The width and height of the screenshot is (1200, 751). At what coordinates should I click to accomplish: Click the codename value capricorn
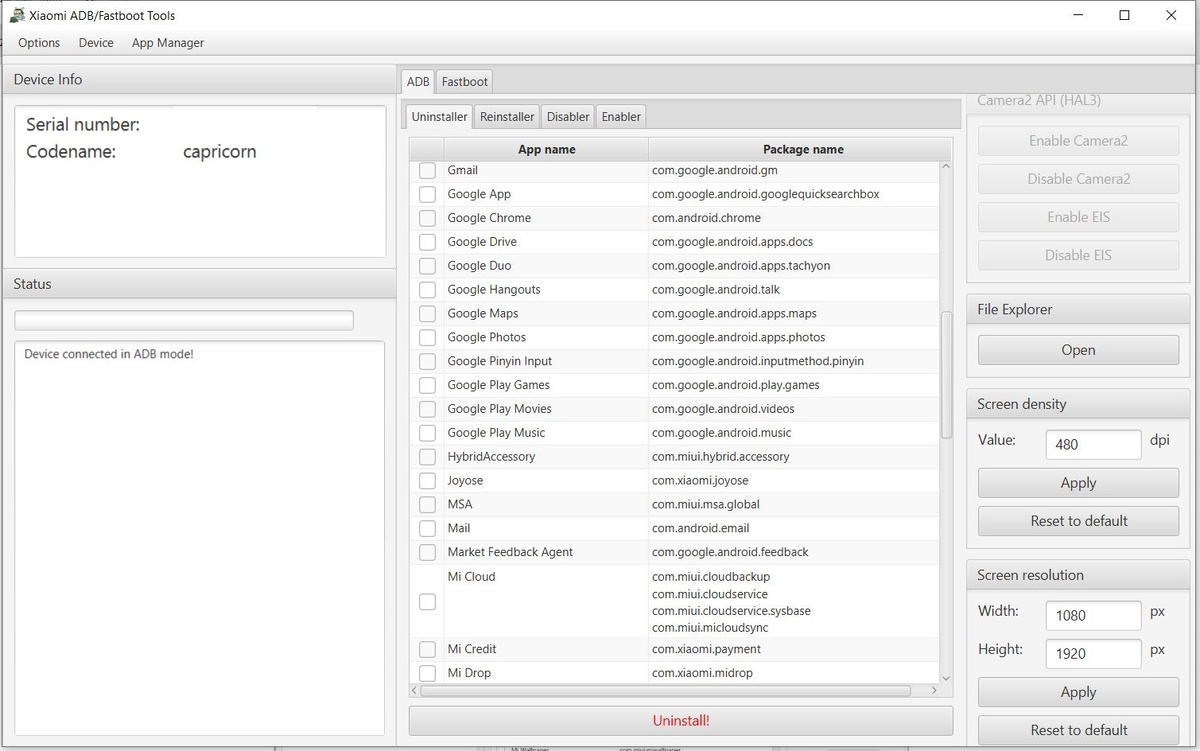point(220,152)
